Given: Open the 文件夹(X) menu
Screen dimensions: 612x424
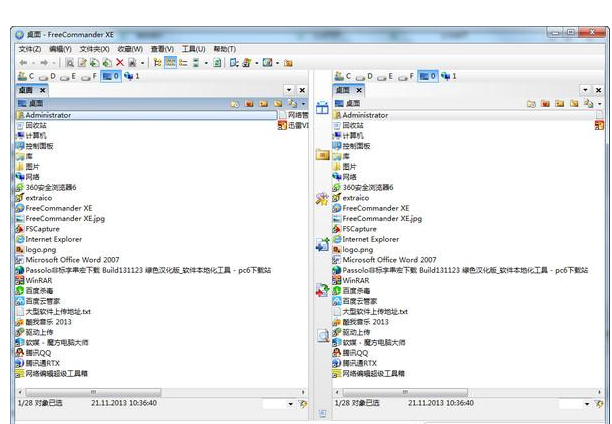Looking at the screenshot, I should (x=94, y=49).
